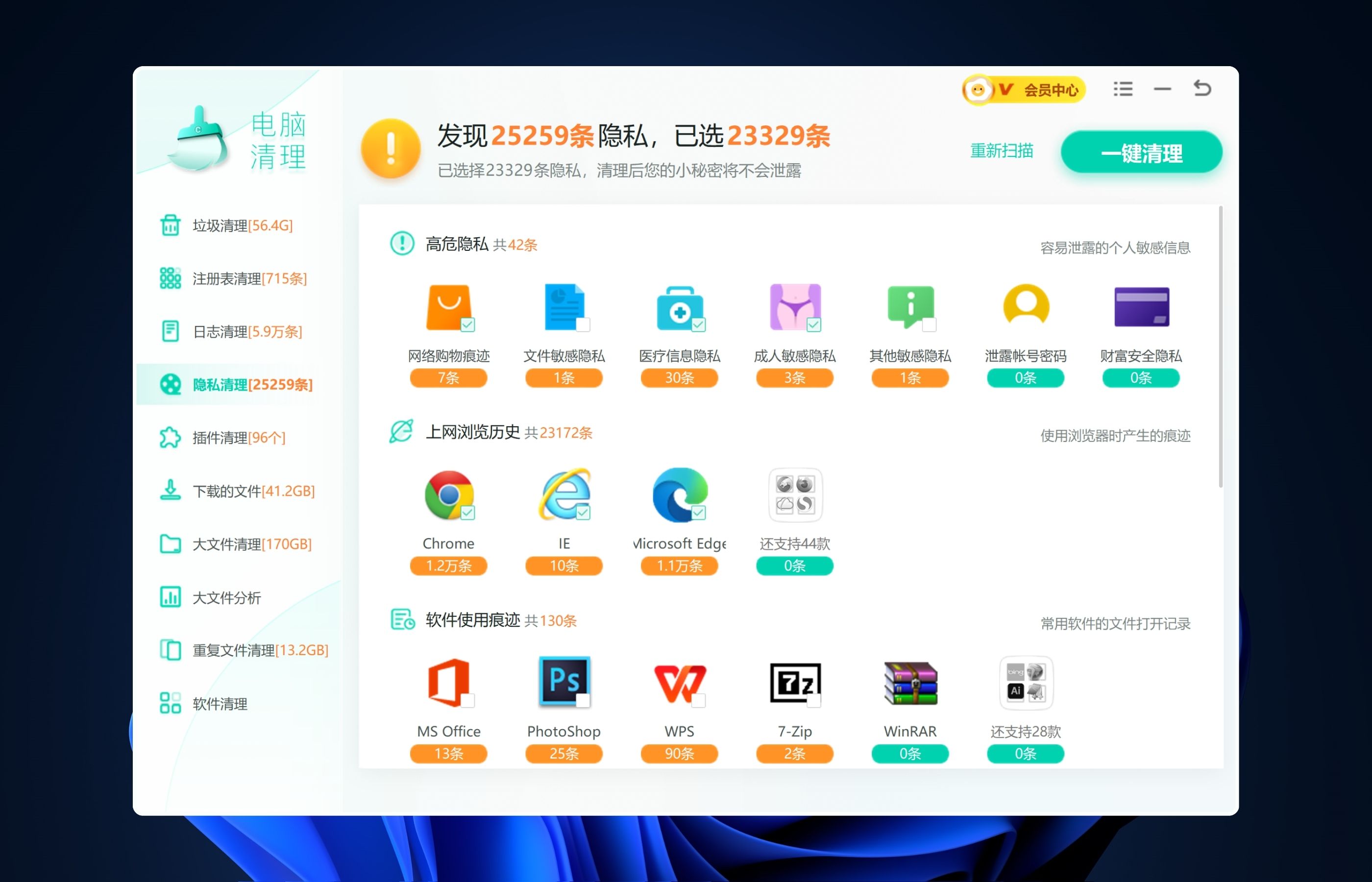Select 隐私清理[25259条] in sidebar
This screenshot has width=1372, height=882.
pyautogui.click(x=238, y=384)
